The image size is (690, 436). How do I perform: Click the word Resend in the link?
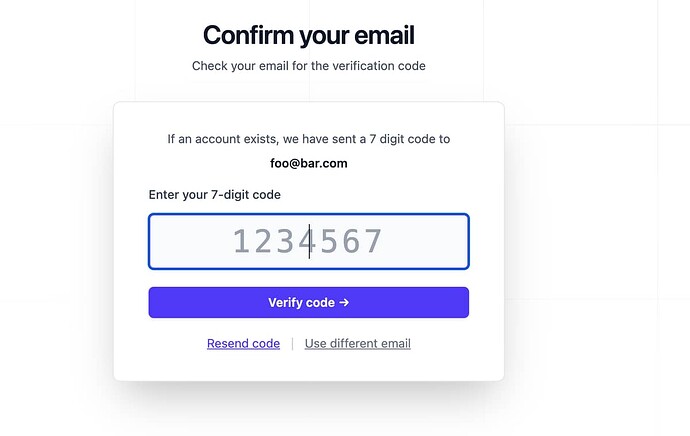click(228, 344)
